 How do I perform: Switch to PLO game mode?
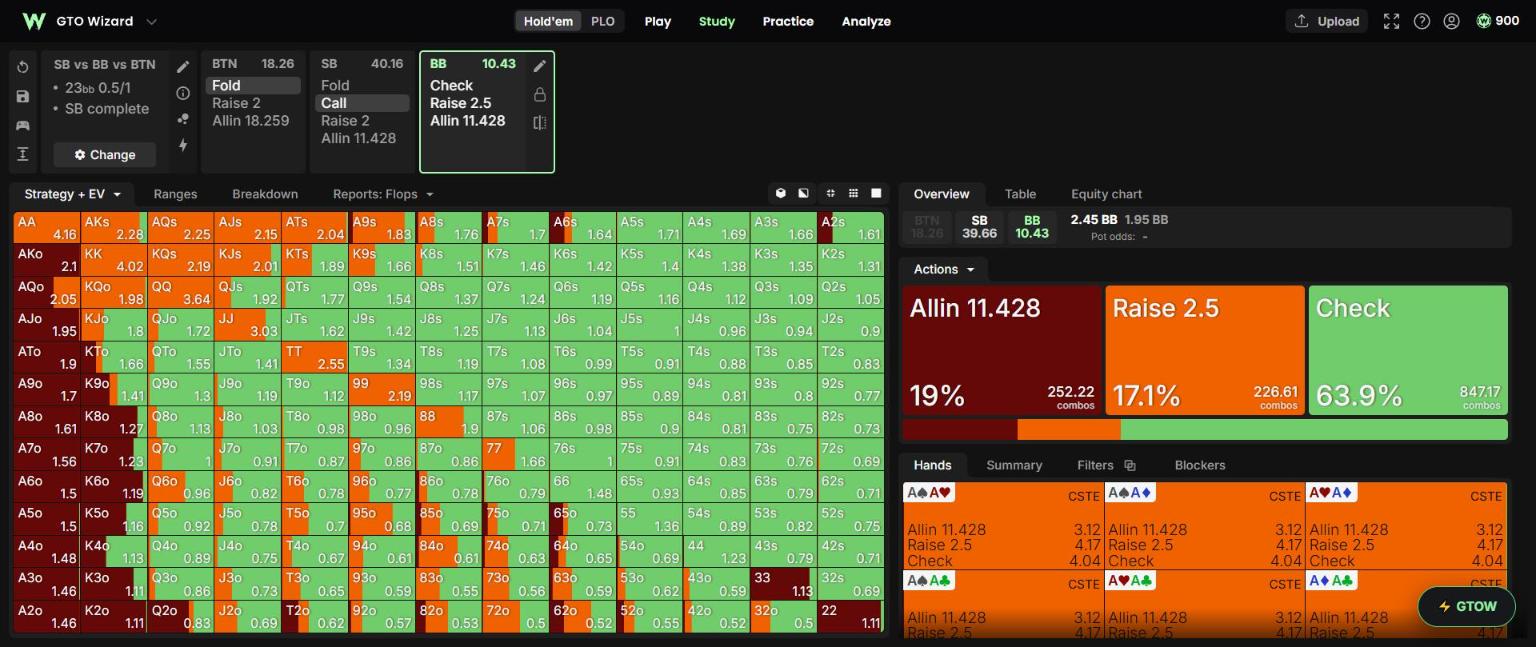point(603,21)
